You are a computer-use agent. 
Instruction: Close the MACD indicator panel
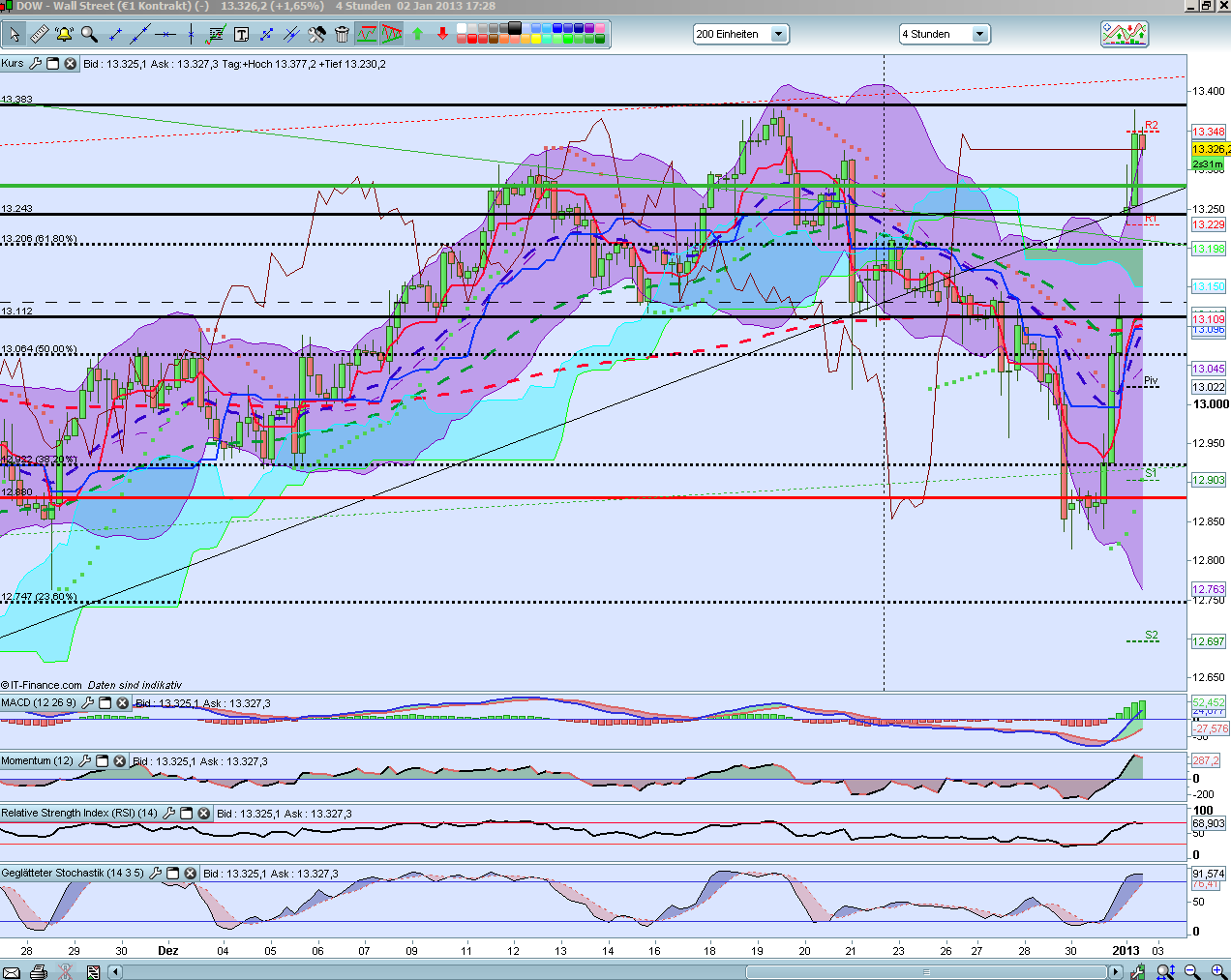(x=123, y=703)
